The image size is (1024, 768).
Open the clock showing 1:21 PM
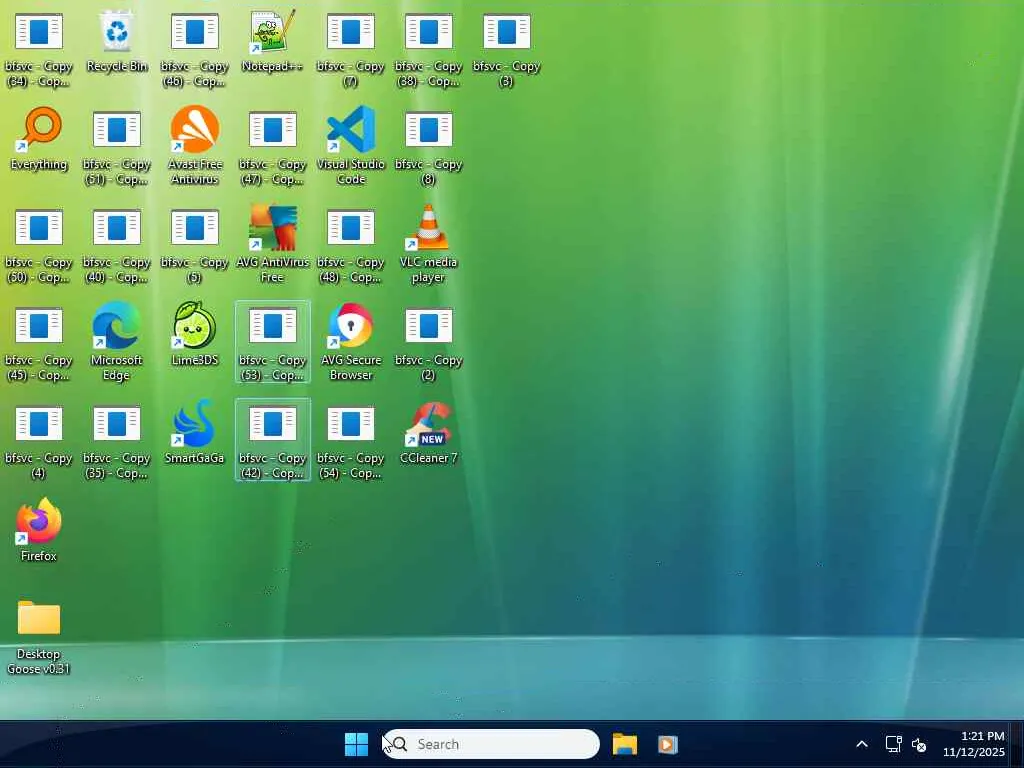click(x=973, y=744)
